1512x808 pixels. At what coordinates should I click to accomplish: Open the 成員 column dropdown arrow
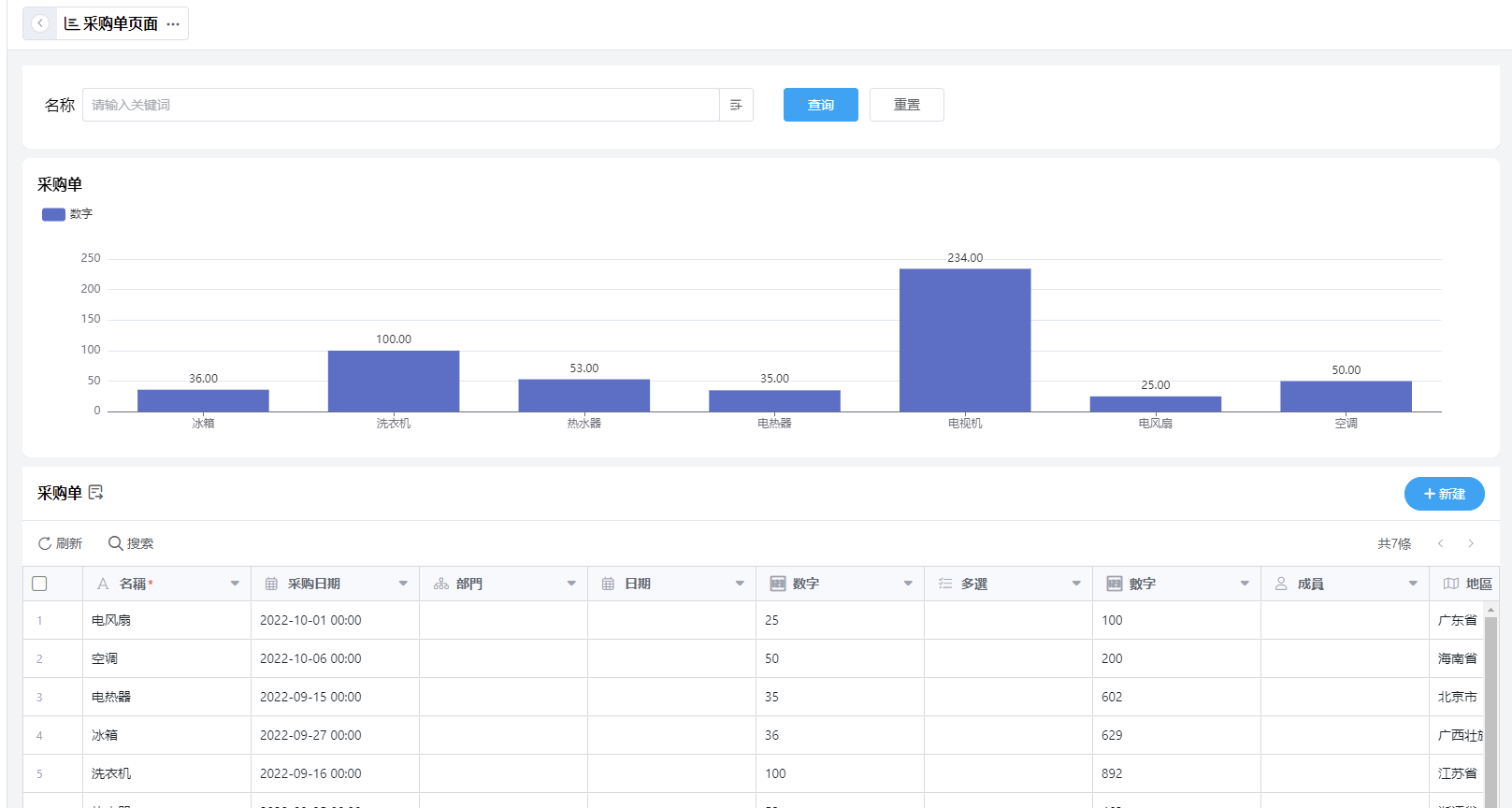(1413, 584)
